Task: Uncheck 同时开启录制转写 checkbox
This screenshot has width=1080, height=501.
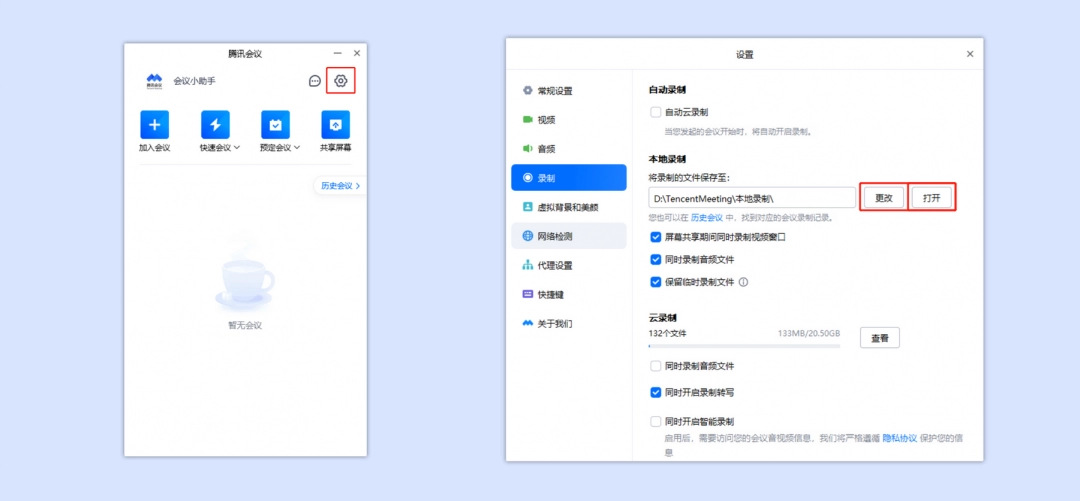Action: point(656,393)
